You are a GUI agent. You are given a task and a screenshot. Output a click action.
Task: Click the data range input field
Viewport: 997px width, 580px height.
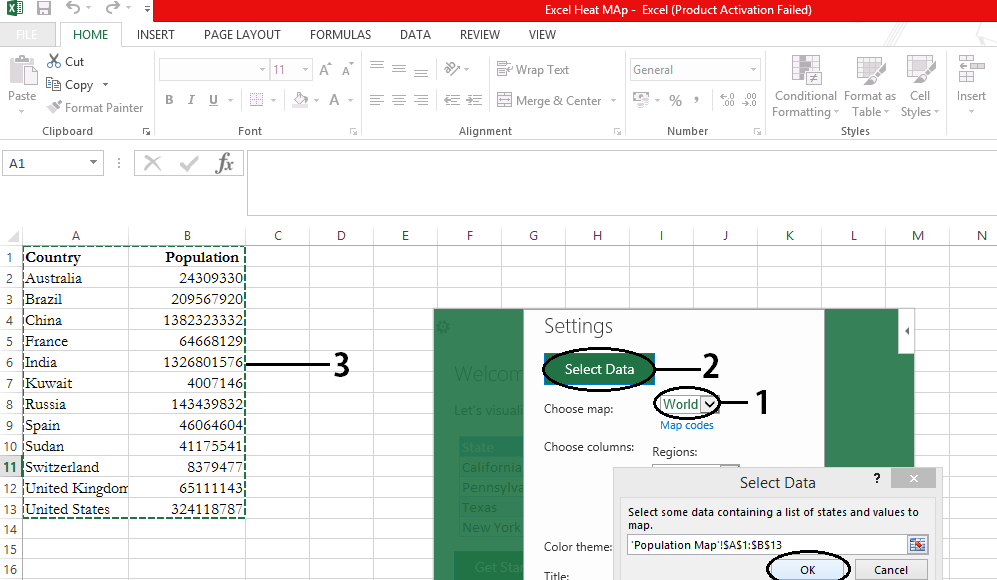766,544
